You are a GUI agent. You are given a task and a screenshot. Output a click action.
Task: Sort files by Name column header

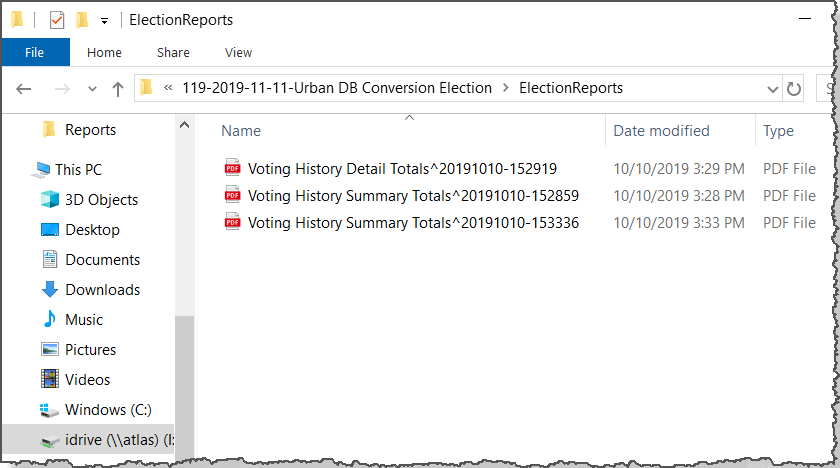tap(241, 131)
